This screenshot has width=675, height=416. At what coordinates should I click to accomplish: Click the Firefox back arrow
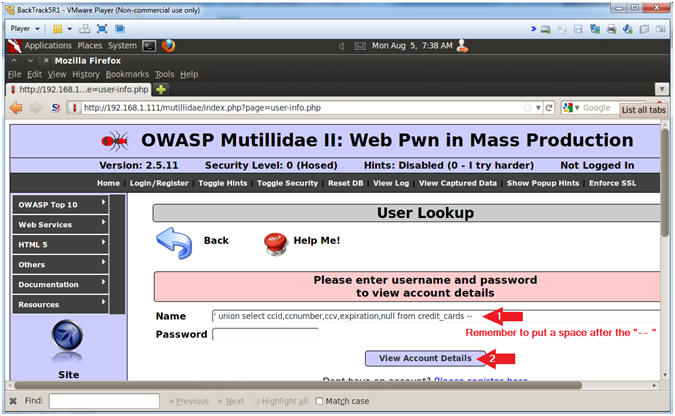point(16,108)
